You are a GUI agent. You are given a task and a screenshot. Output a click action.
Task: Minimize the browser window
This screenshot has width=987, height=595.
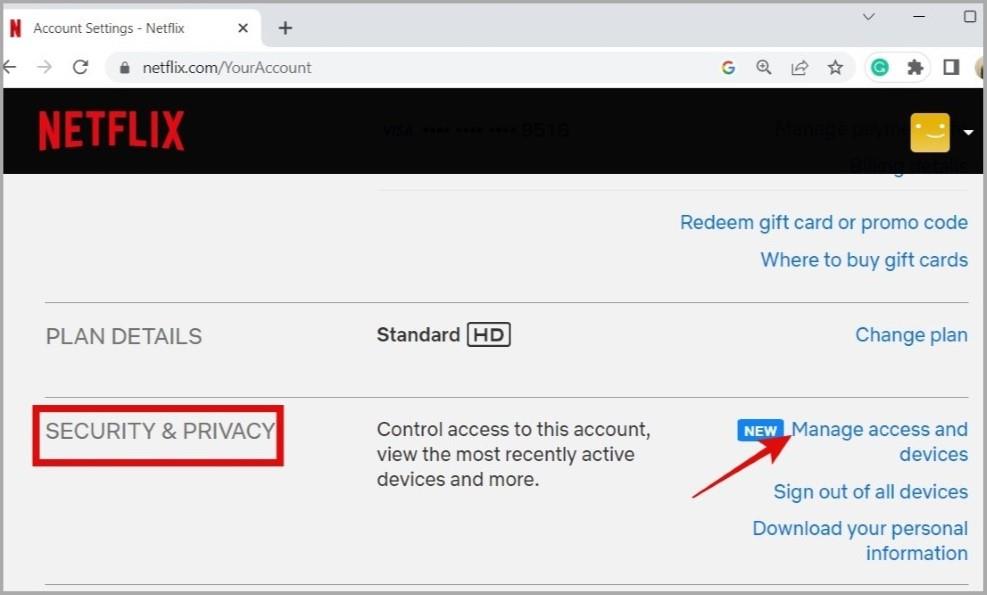[919, 17]
